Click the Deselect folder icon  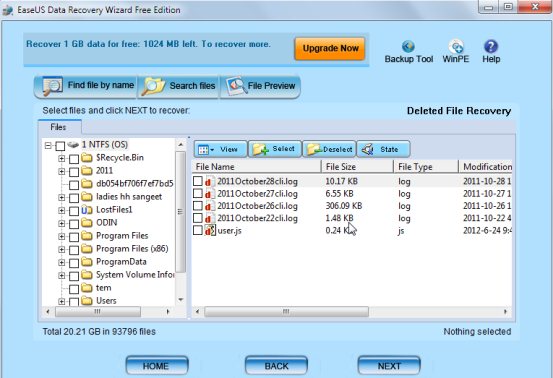[314, 149]
